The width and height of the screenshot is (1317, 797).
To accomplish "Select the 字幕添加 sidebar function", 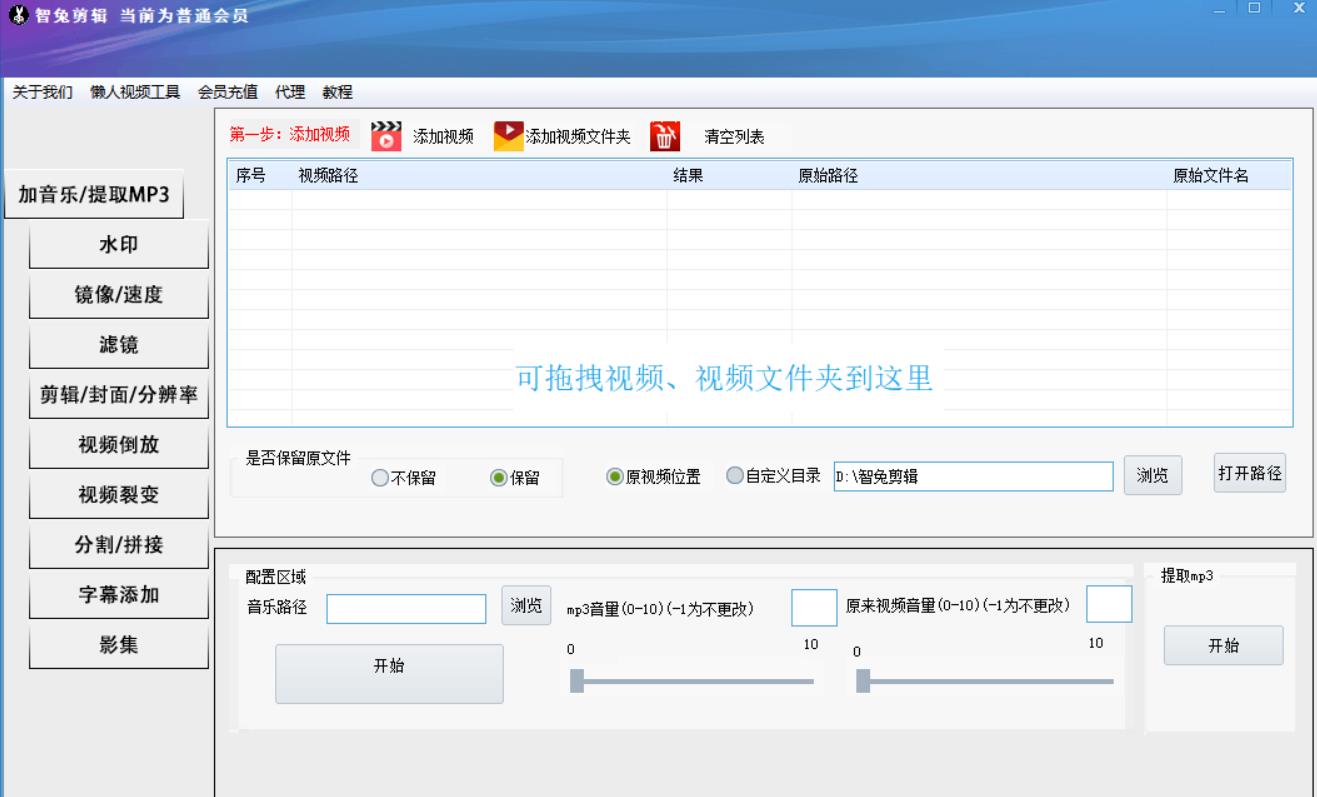I will [x=118, y=595].
